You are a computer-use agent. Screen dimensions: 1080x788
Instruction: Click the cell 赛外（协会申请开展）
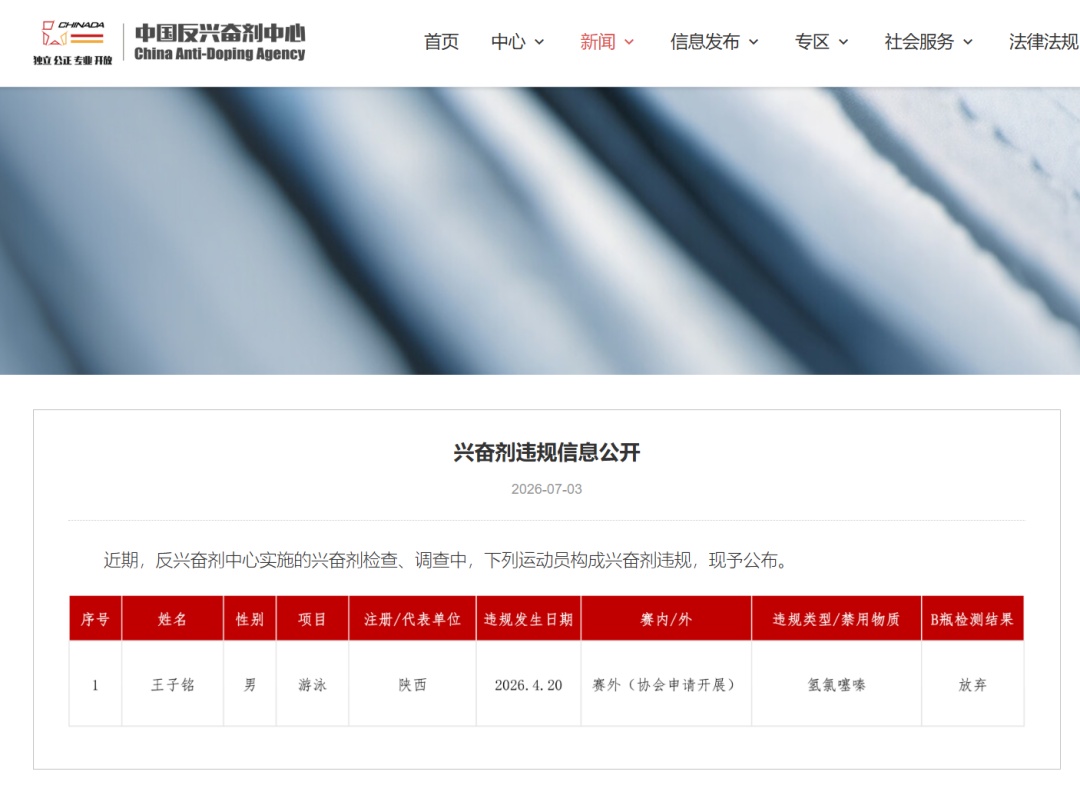(666, 685)
